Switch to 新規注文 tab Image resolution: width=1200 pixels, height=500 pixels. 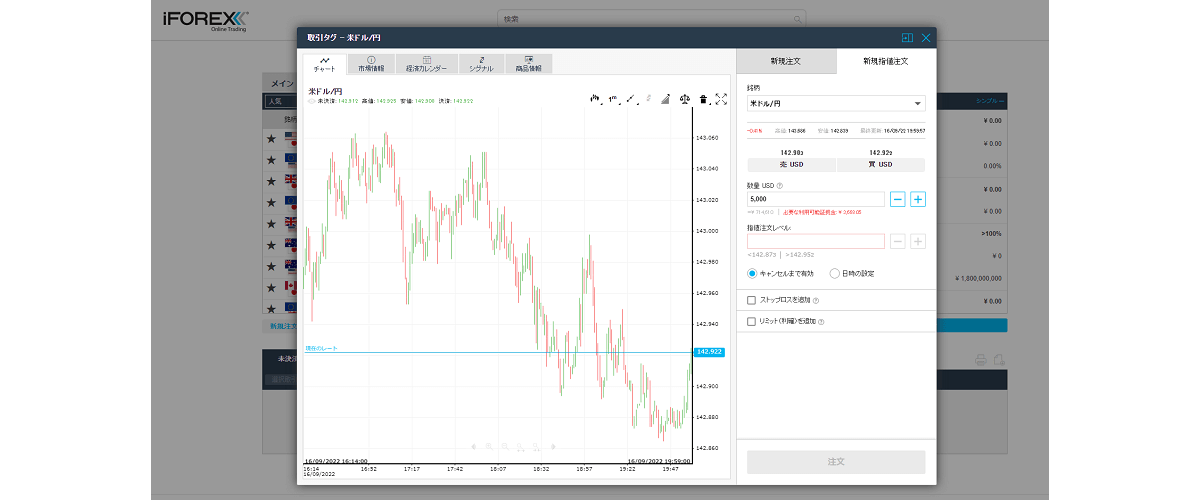pos(786,61)
